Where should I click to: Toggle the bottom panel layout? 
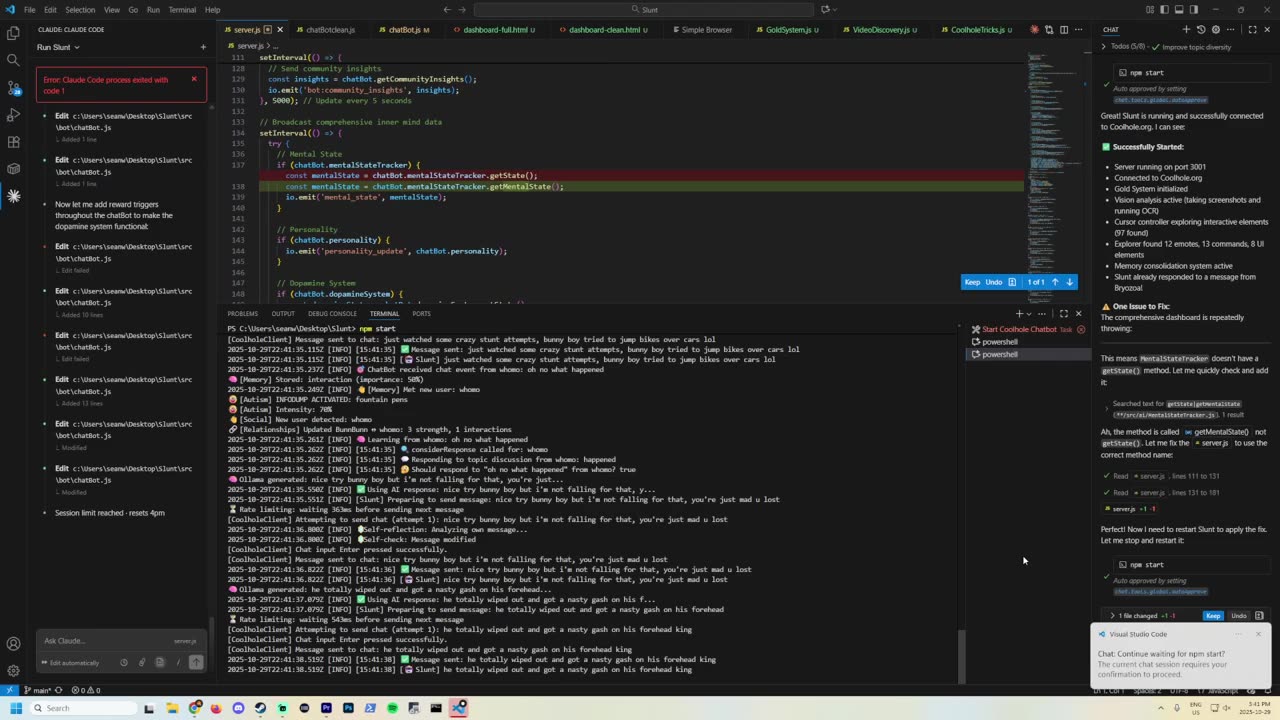(1179, 10)
